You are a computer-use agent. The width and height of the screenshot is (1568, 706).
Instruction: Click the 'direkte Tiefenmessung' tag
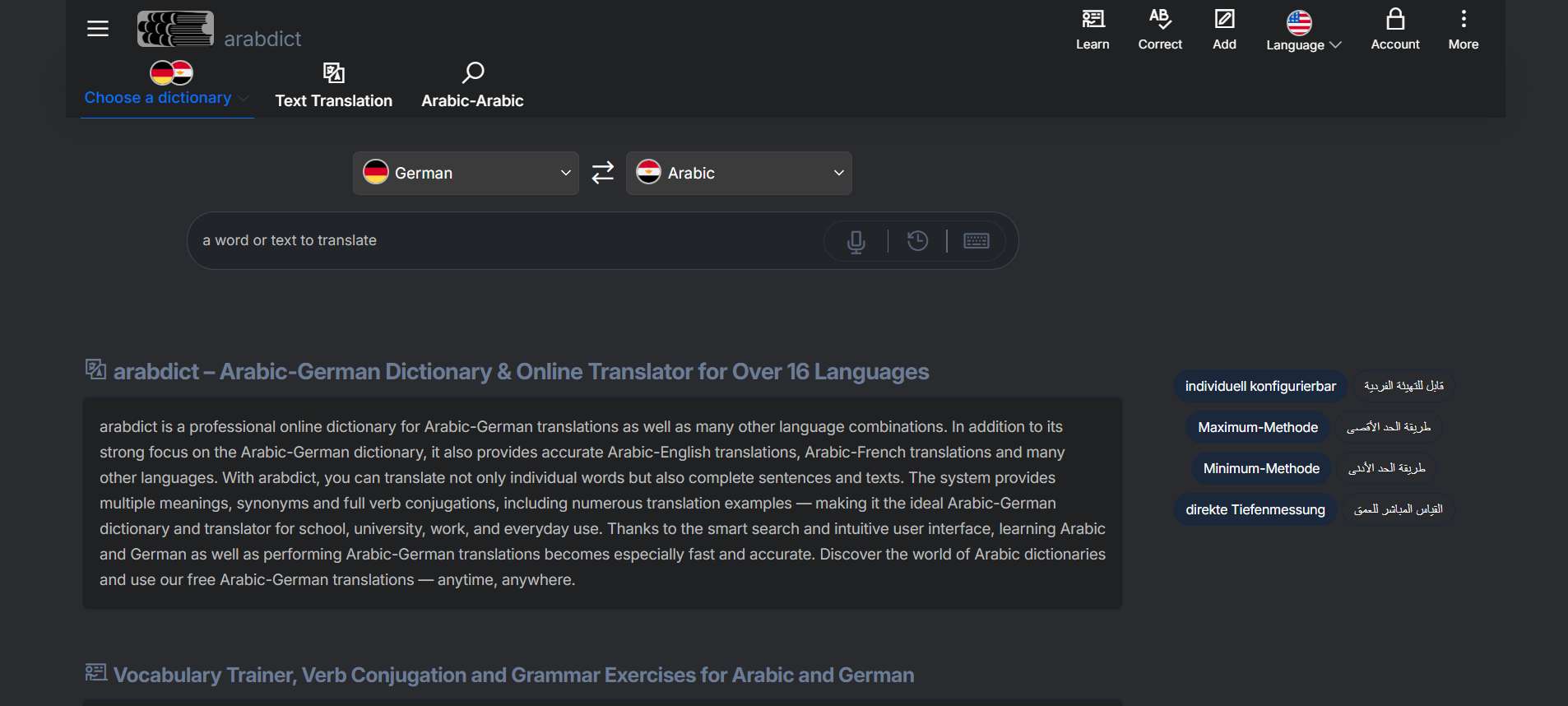tap(1255, 509)
